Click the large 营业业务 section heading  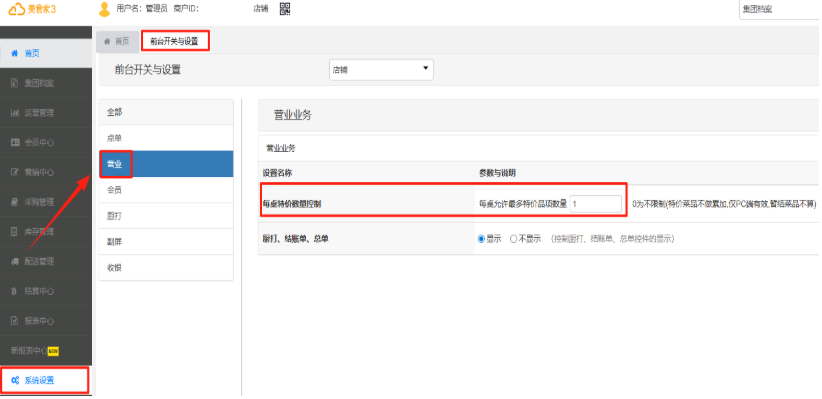(293, 115)
